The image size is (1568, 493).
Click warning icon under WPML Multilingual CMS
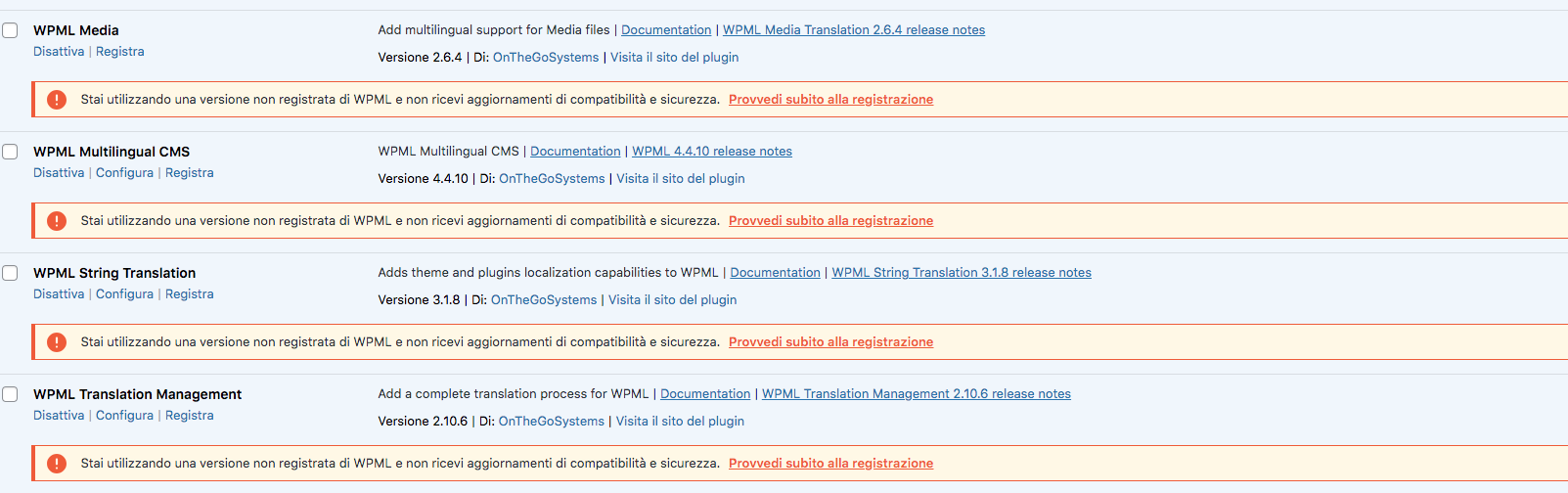57,221
